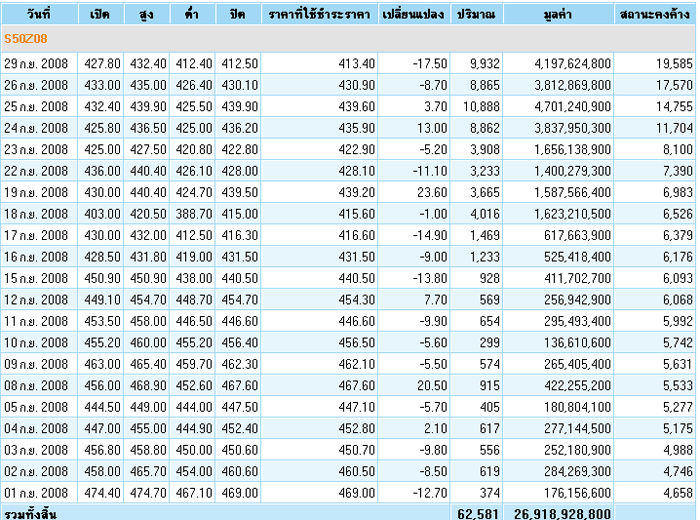Click the open interest 14,755

pos(674,107)
